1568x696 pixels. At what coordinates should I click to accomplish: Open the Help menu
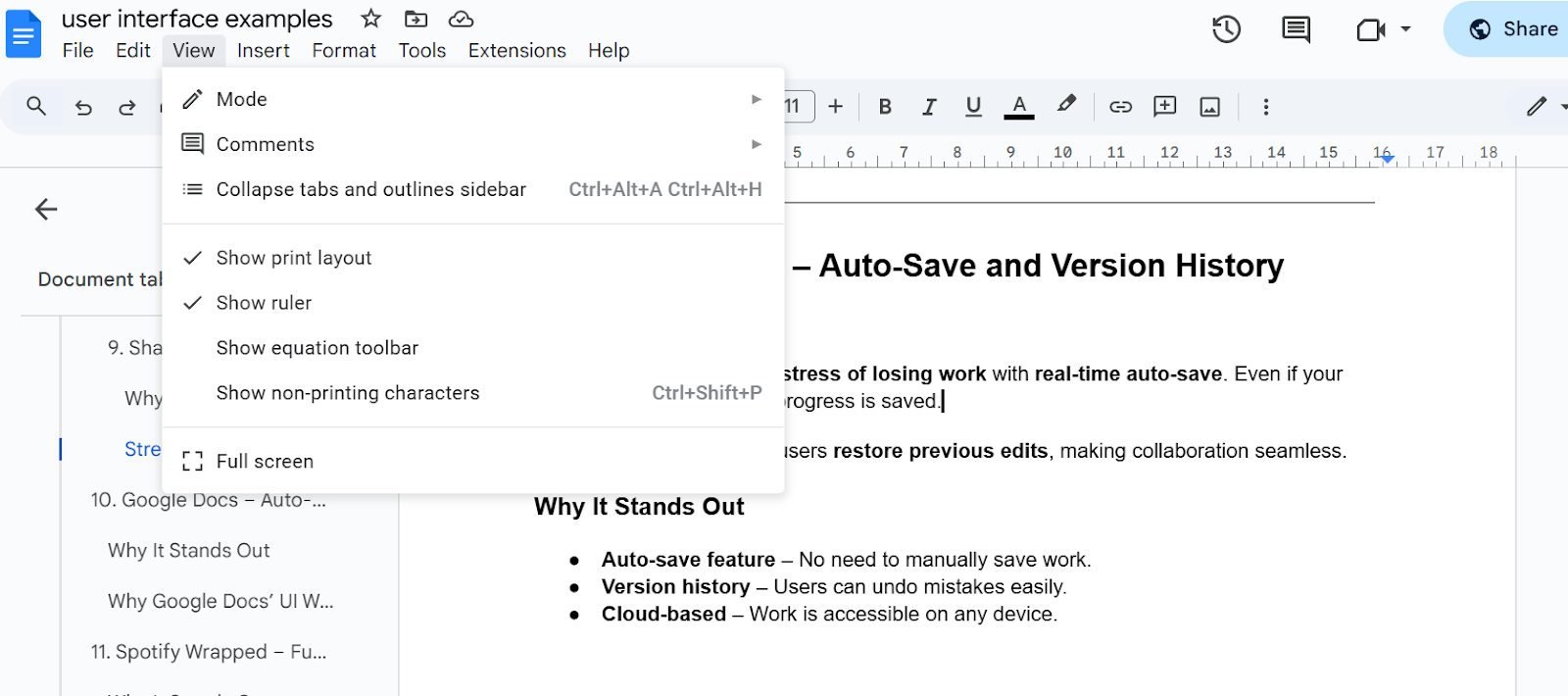[x=609, y=50]
